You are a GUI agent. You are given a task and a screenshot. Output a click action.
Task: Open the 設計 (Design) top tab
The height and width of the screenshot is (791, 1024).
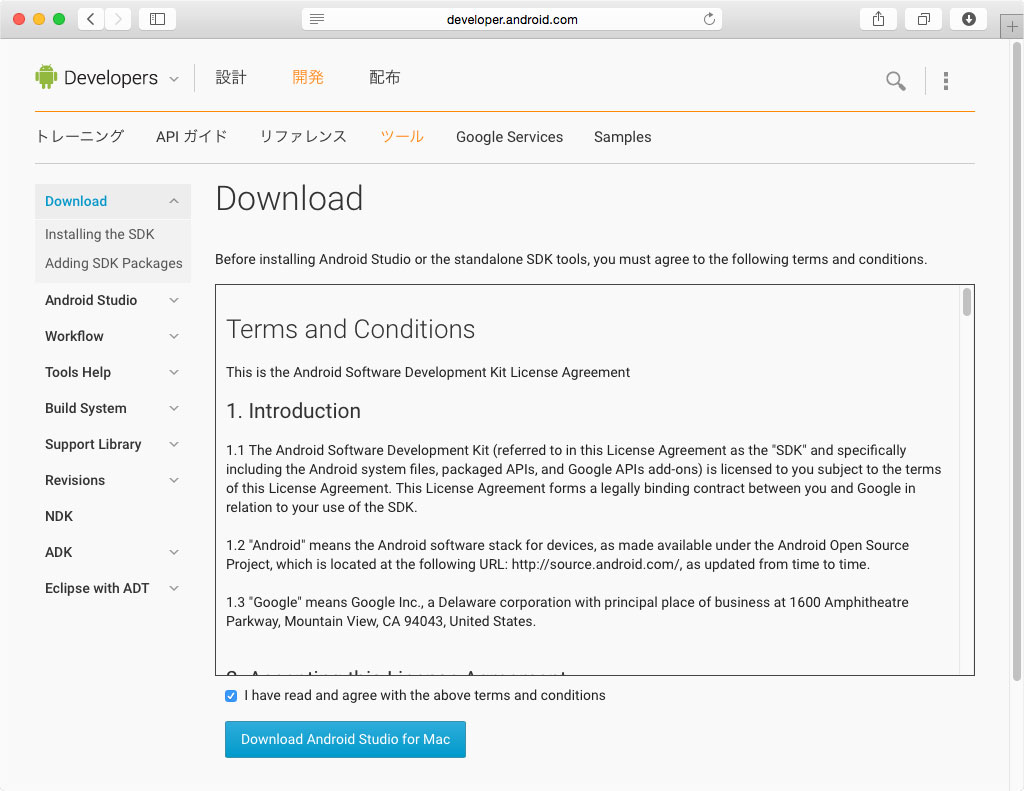coord(231,77)
